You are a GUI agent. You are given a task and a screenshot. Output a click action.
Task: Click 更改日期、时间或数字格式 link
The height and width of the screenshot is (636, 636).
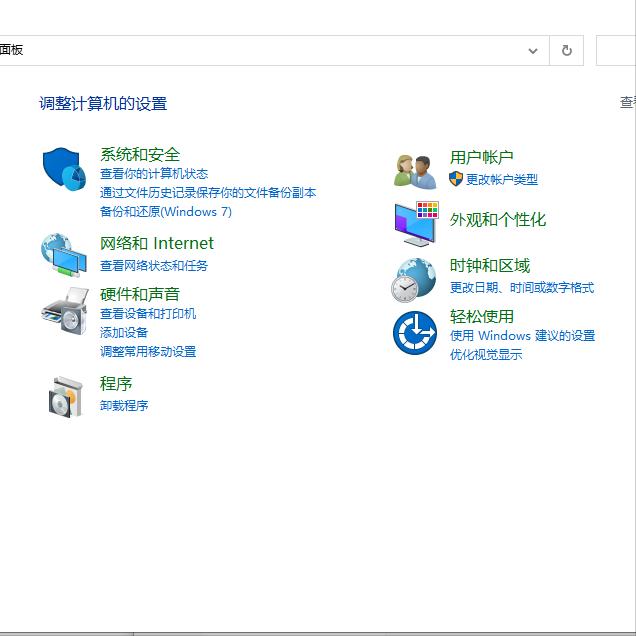[522, 288]
